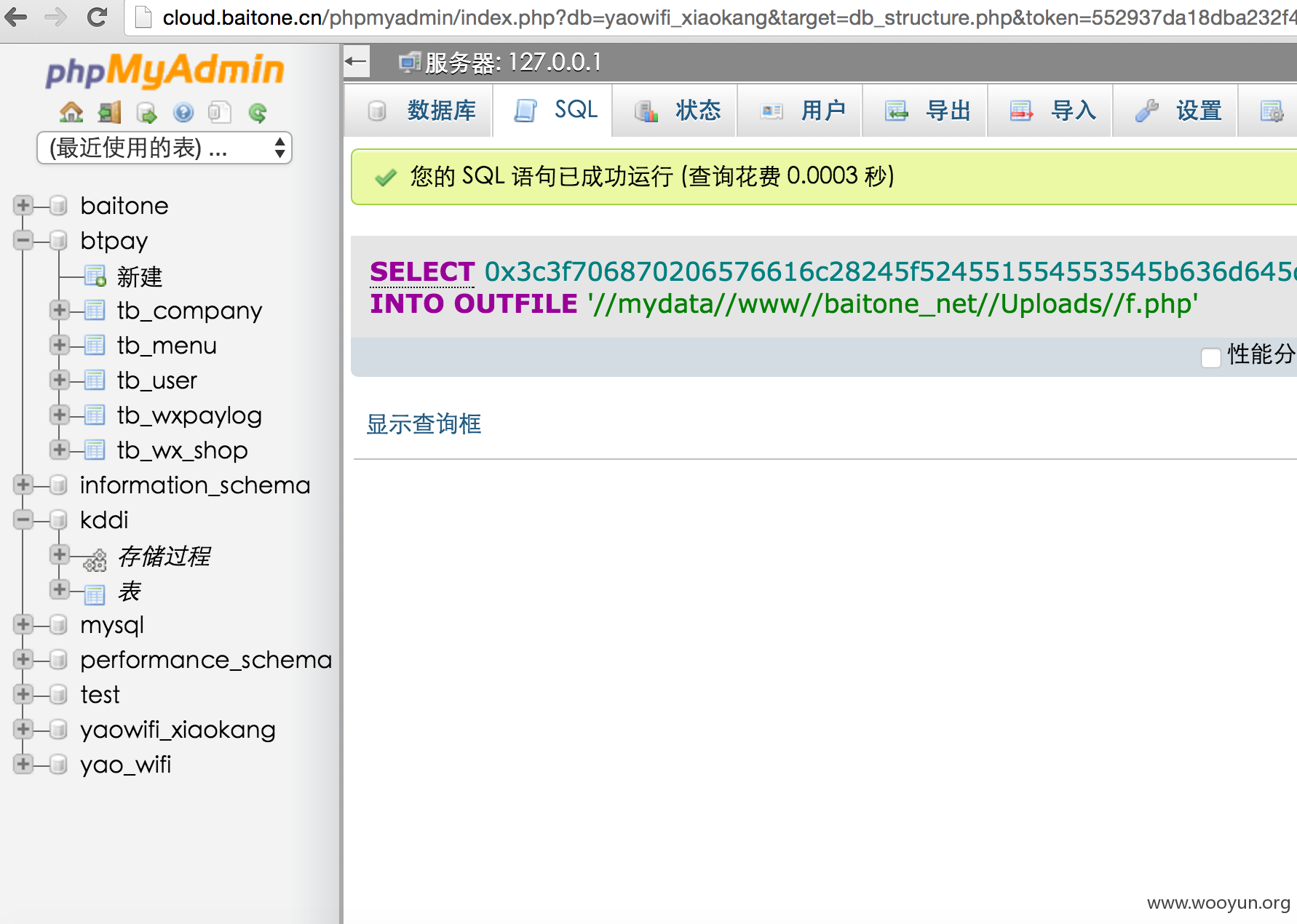Viewport: 1297px width, 924px height.
Task: Expand the yao_wifi database node
Action: point(23,764)
